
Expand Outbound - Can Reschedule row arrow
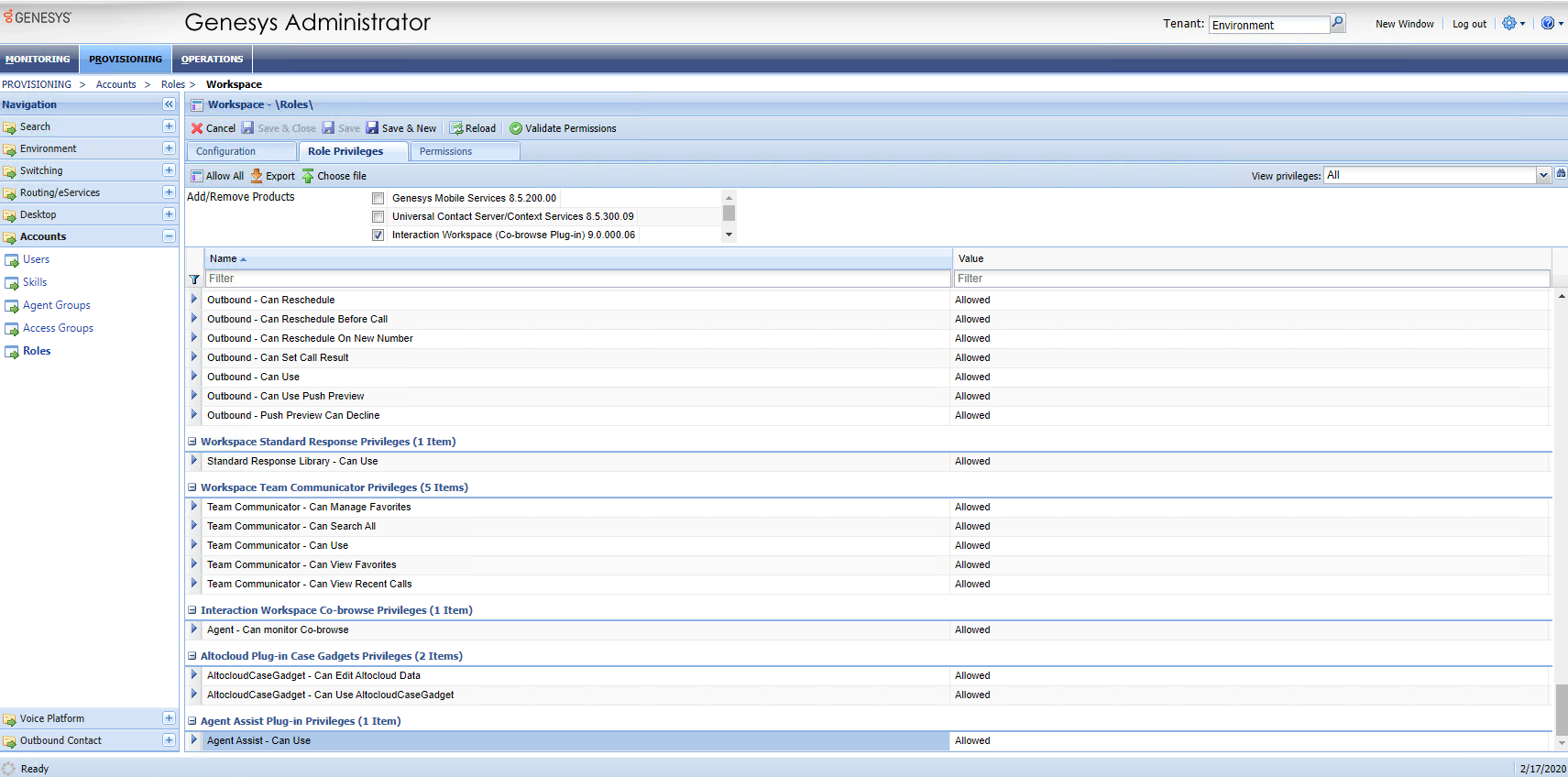click(x=194, y=300)
